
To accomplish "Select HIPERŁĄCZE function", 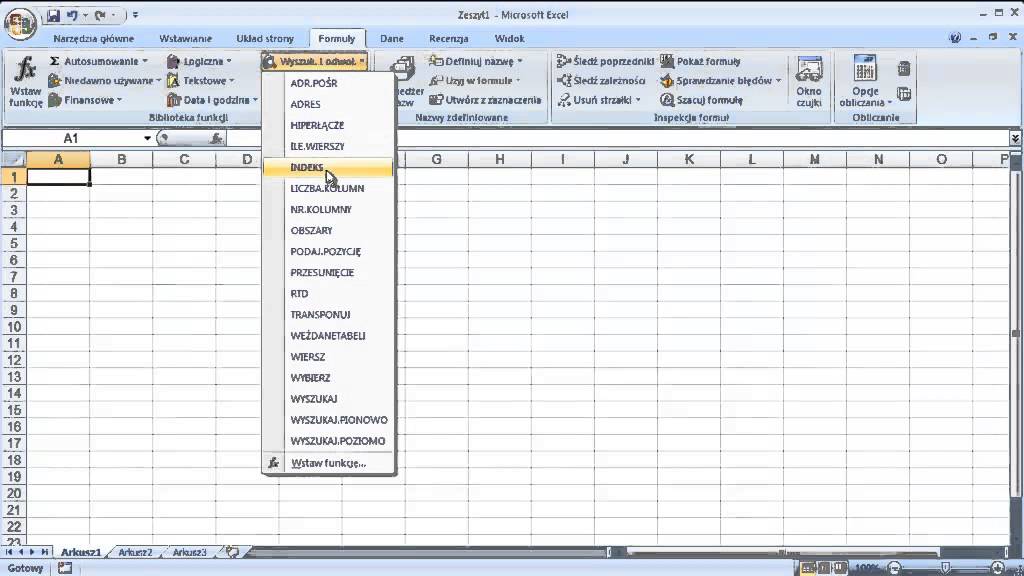I will (328, 125).
